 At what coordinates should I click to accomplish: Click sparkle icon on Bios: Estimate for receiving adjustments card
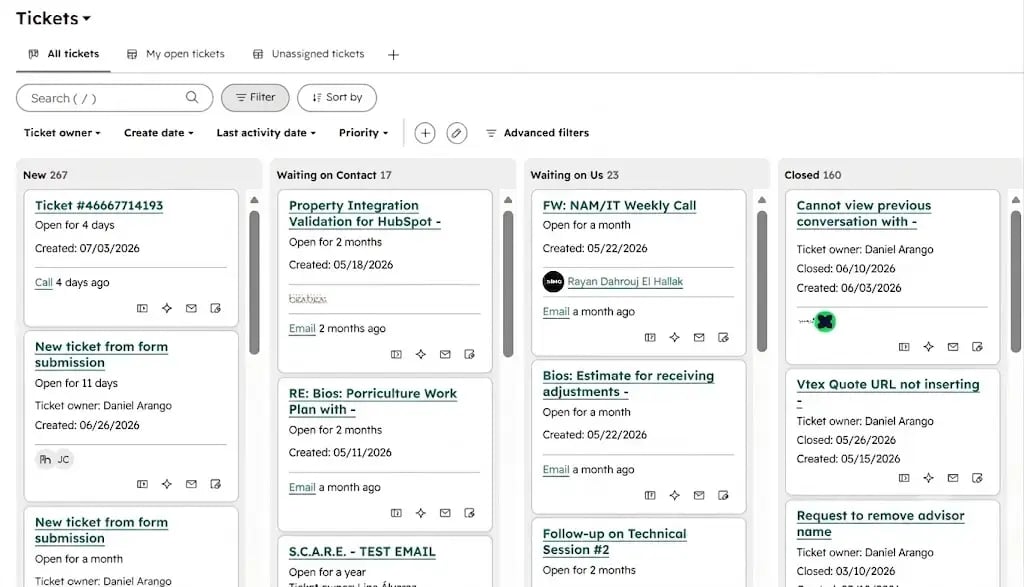click(x=675, y=496)
